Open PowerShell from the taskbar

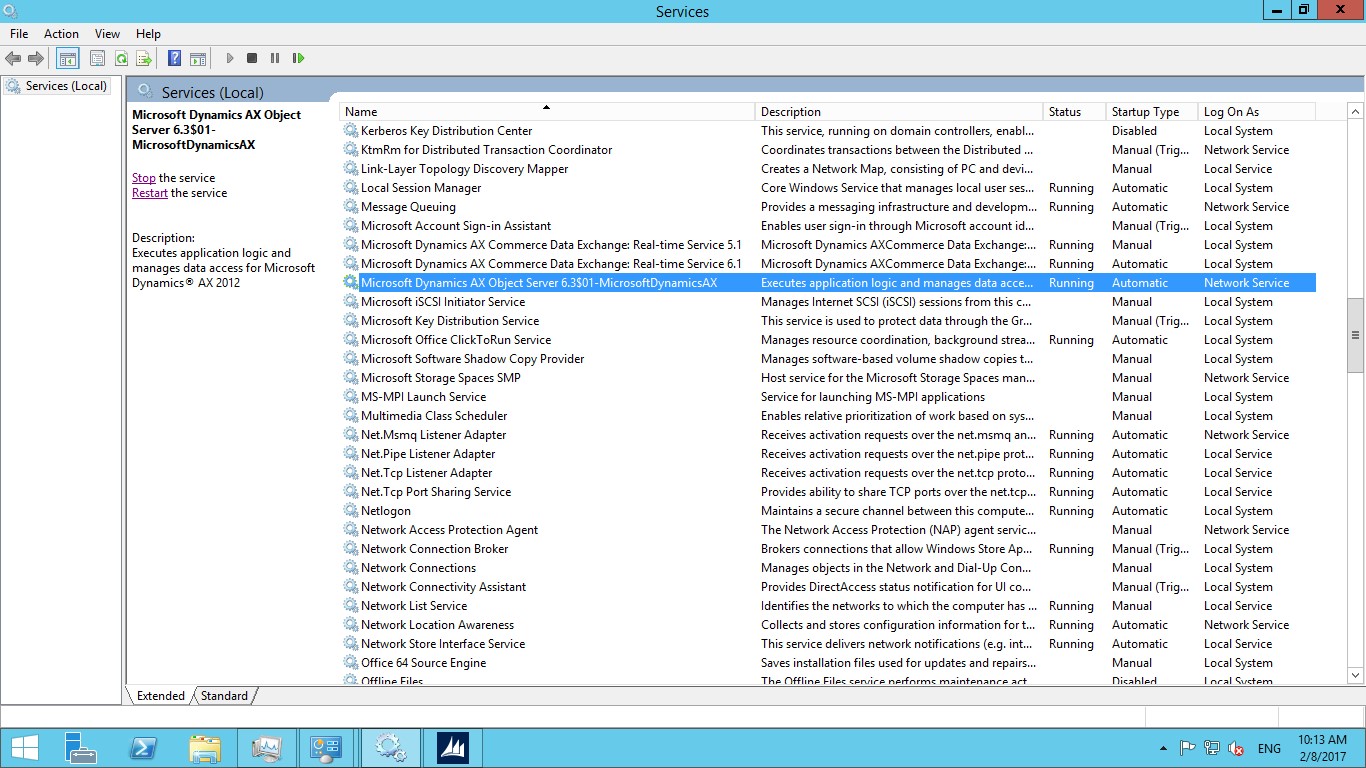144,748
